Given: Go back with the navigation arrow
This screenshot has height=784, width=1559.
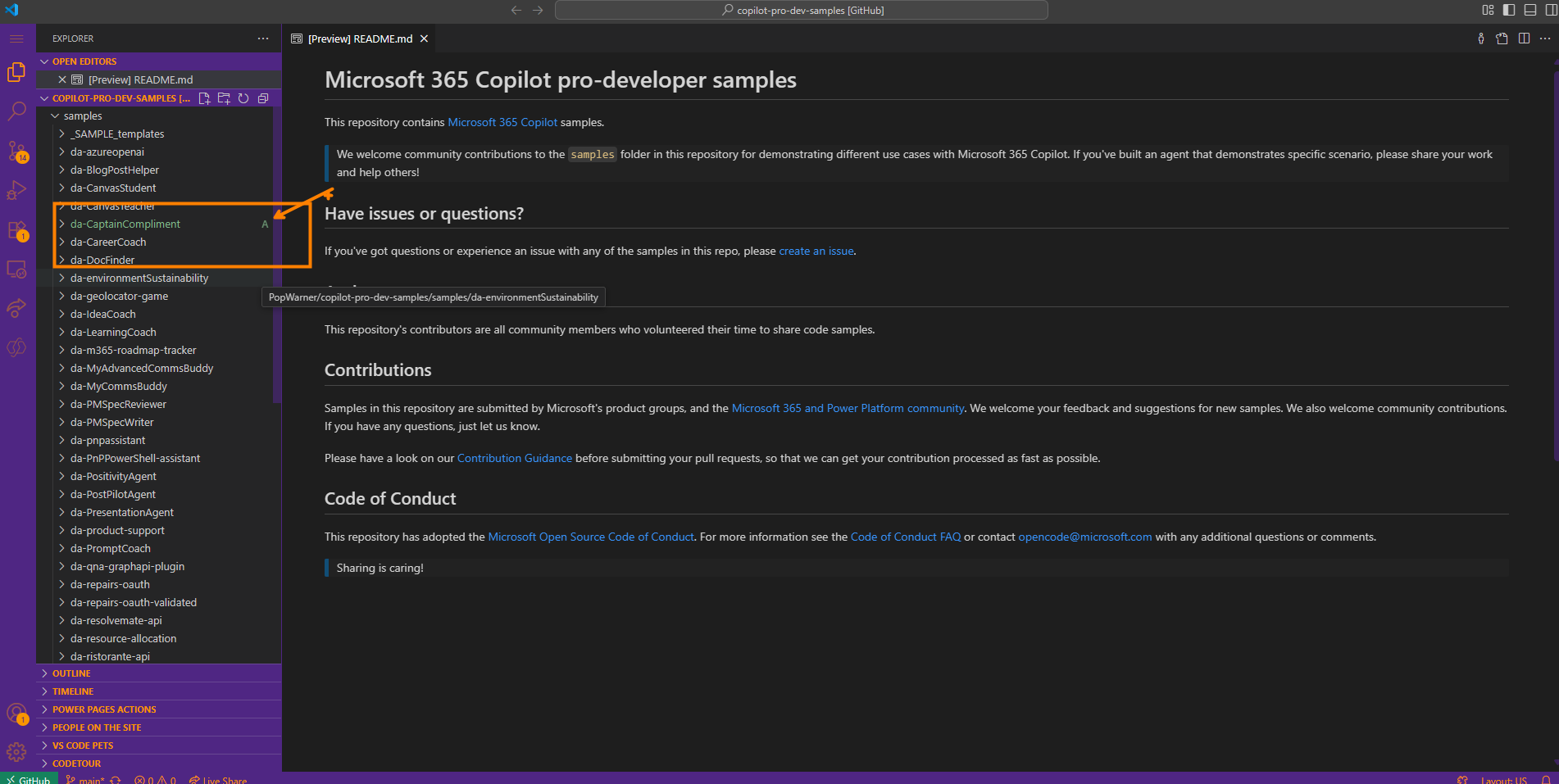Looking at the screenshot, I should (x=516, y=10).
